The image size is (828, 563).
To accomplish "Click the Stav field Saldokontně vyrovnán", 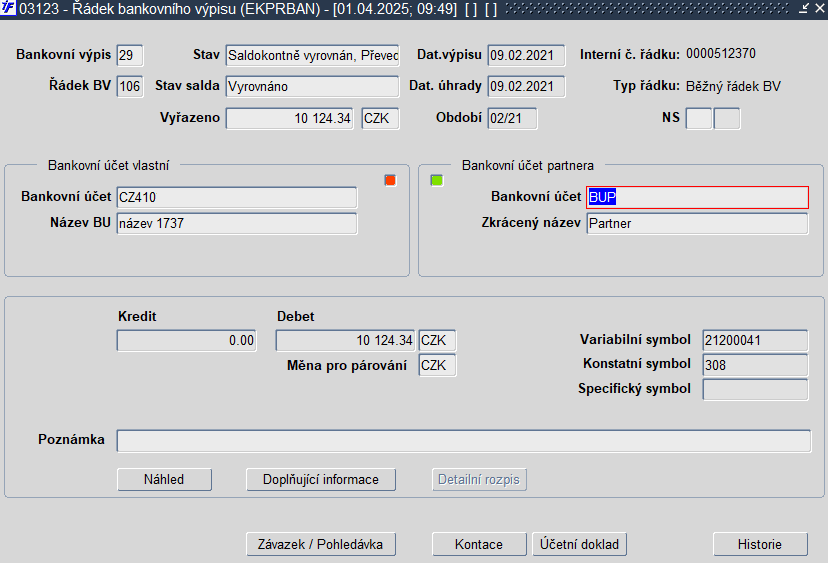I will (313, 55).
